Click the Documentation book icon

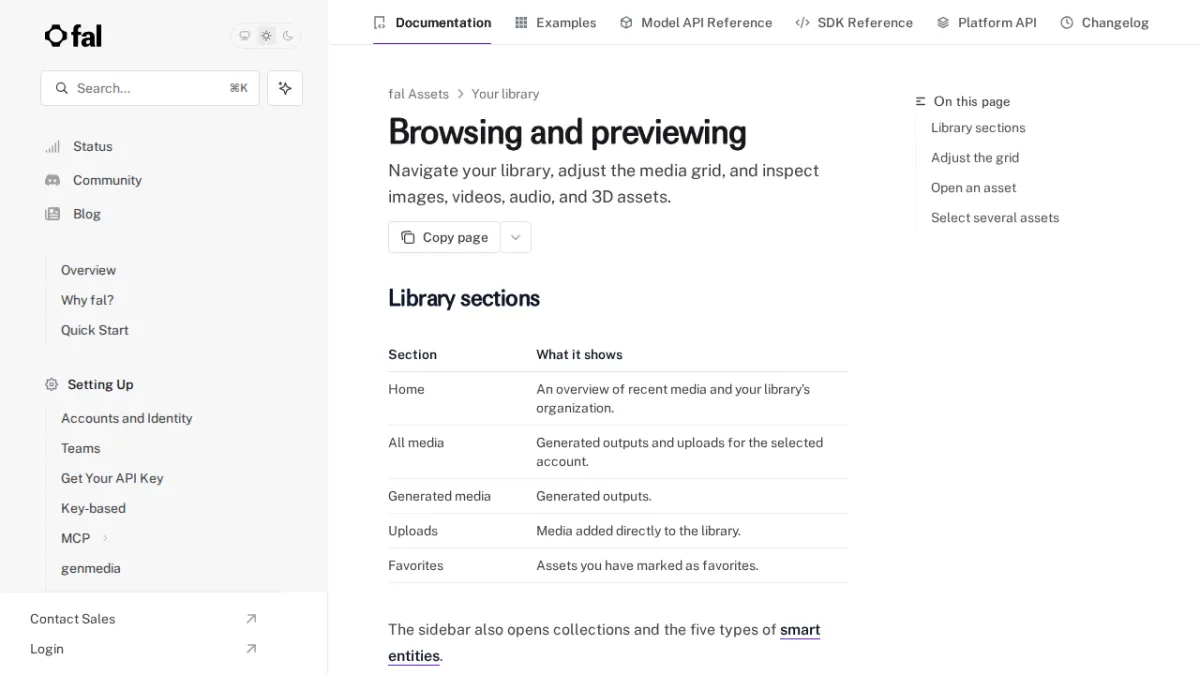click(379, 22)
